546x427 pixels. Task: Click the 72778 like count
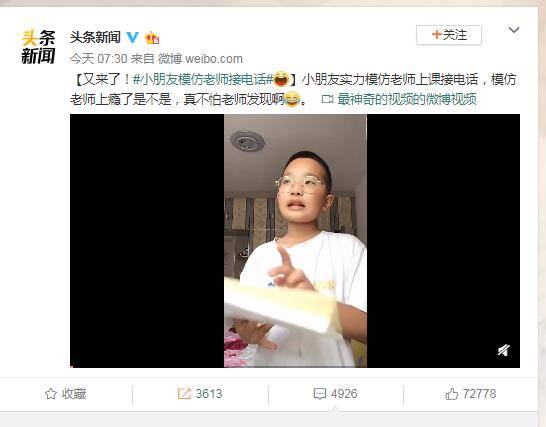coord(479,394)
